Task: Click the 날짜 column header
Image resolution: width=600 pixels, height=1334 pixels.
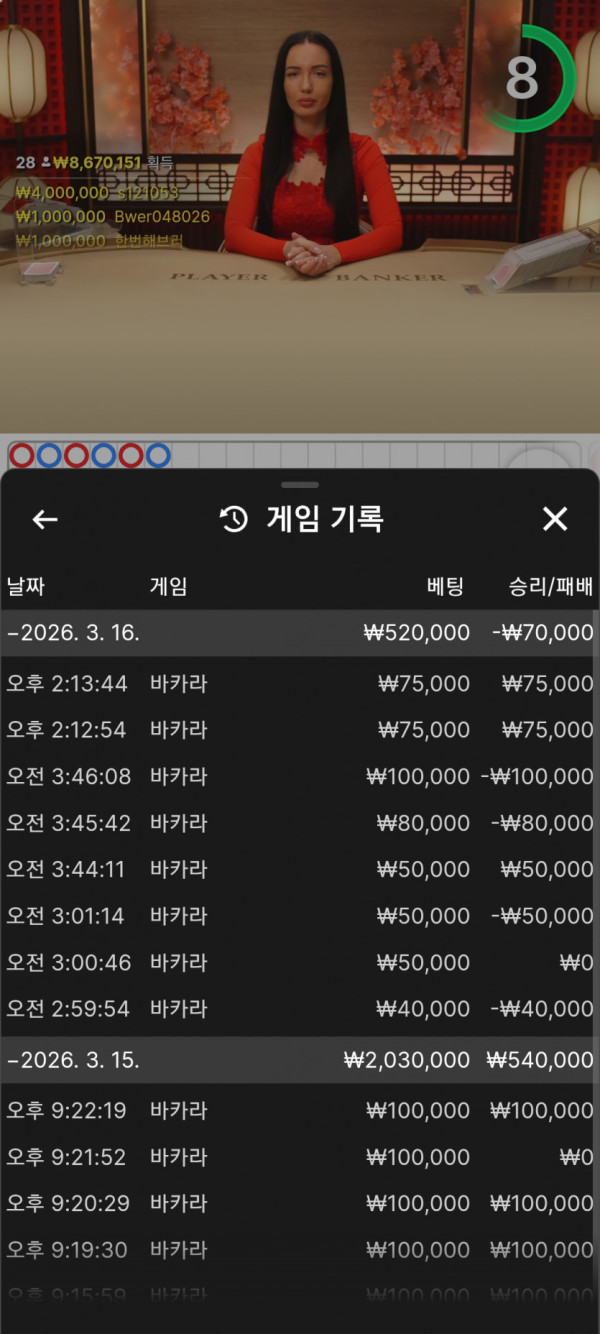Action: [x=26, y=587]
